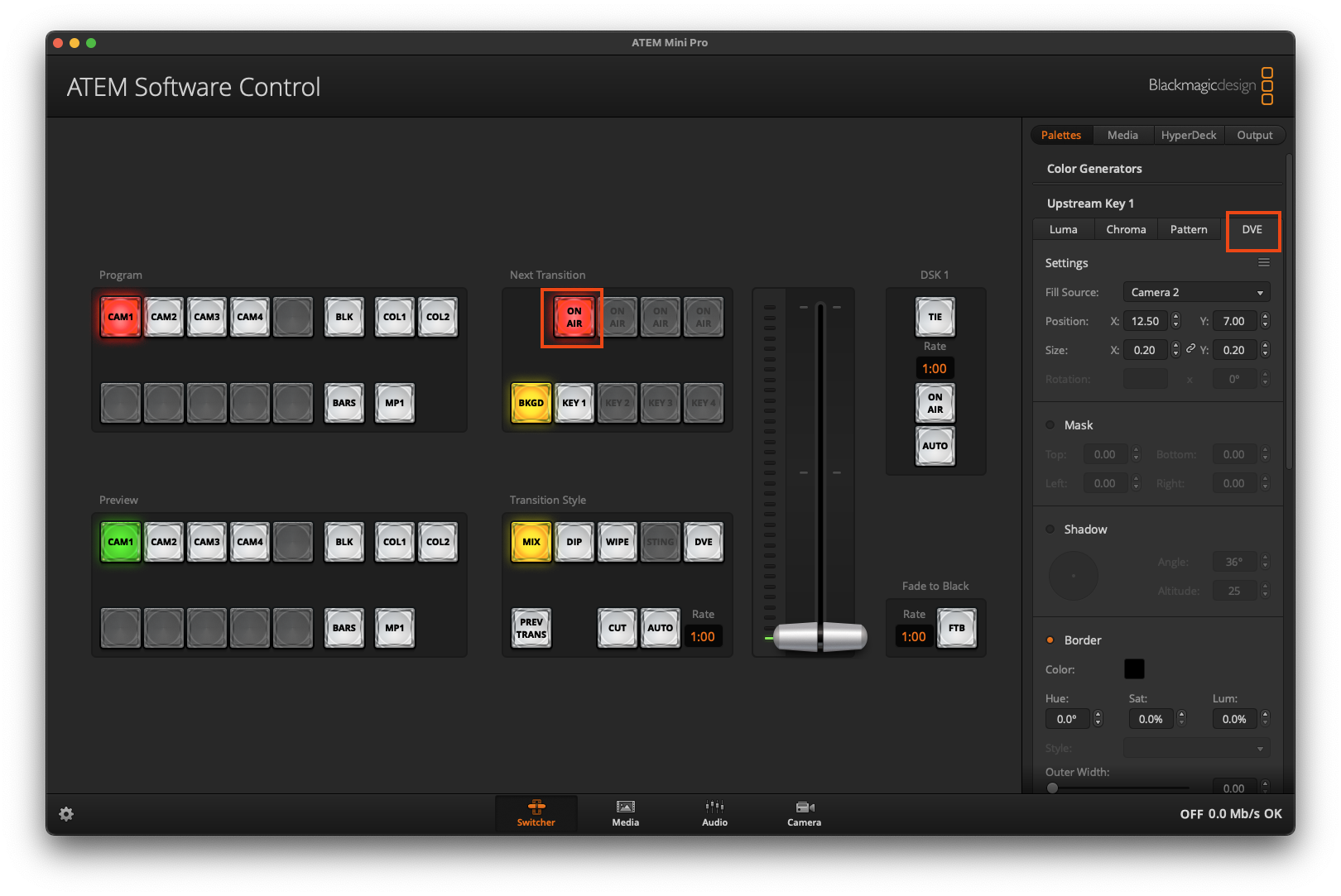Image resolution: width=1341 pixels, height=896 pixels.
Task: Click the Outer Width slider knob
Action: (x=1052, y=788)
